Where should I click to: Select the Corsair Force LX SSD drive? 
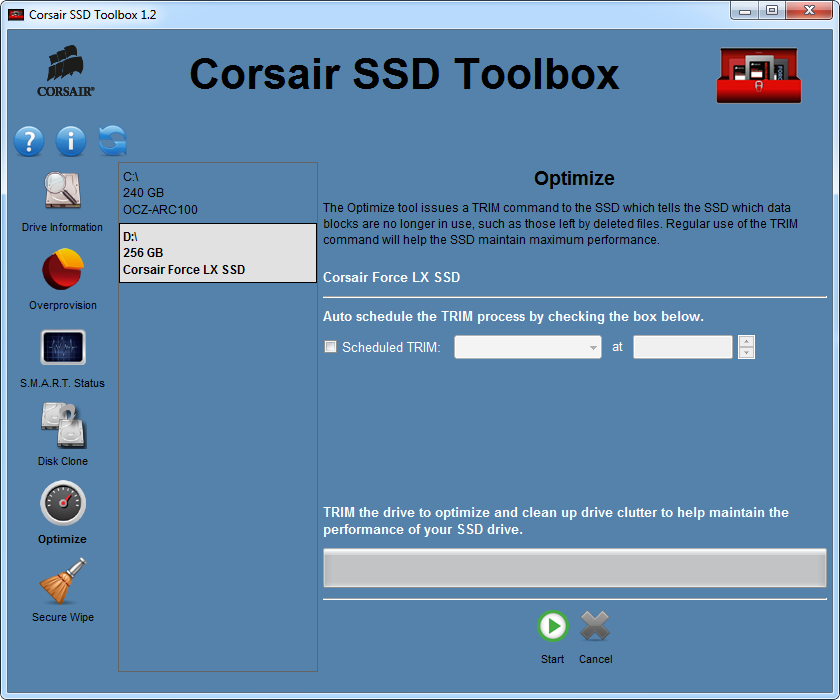[x=217, y=252]
